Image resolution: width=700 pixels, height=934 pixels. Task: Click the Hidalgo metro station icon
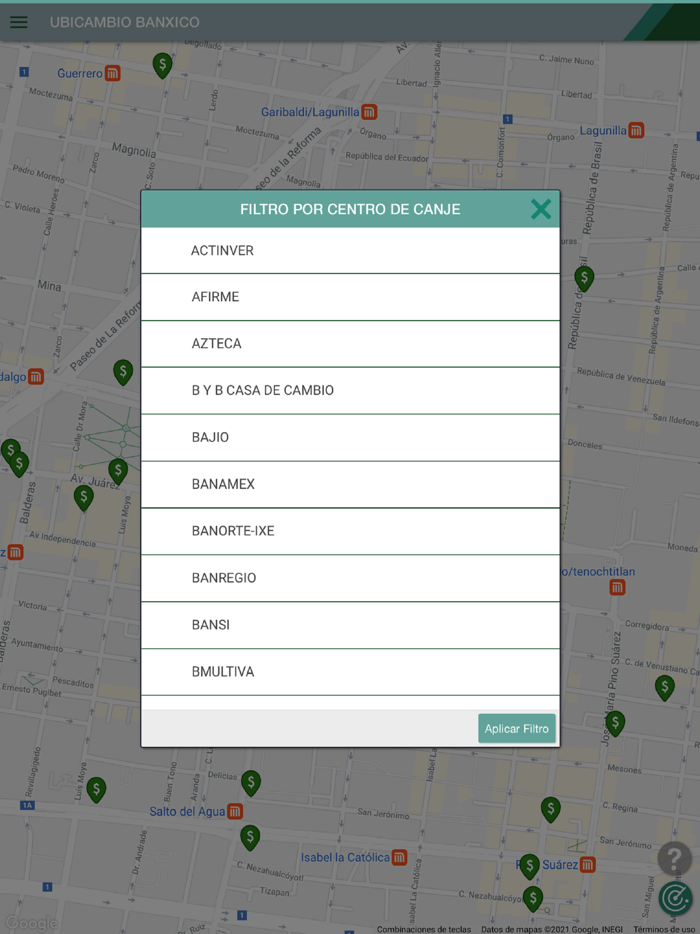point(36,377)
